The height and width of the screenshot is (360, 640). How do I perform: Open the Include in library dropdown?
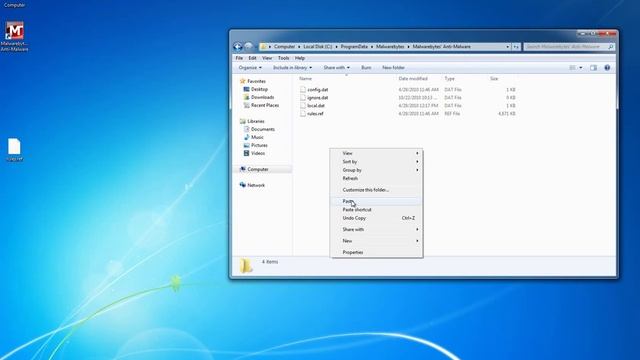[x=292, y=68]
